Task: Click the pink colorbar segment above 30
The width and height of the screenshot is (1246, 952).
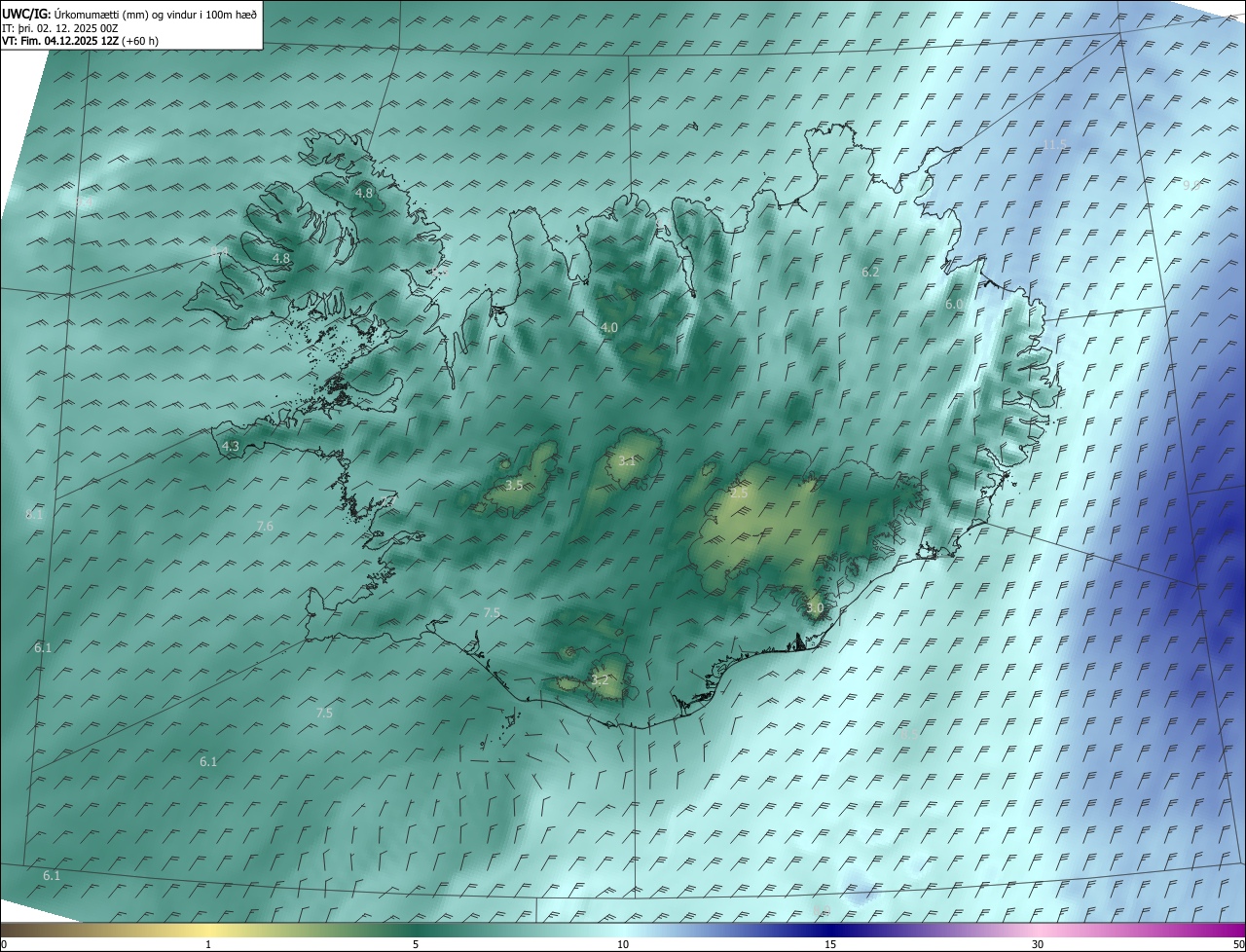Action: point(1038,931)
